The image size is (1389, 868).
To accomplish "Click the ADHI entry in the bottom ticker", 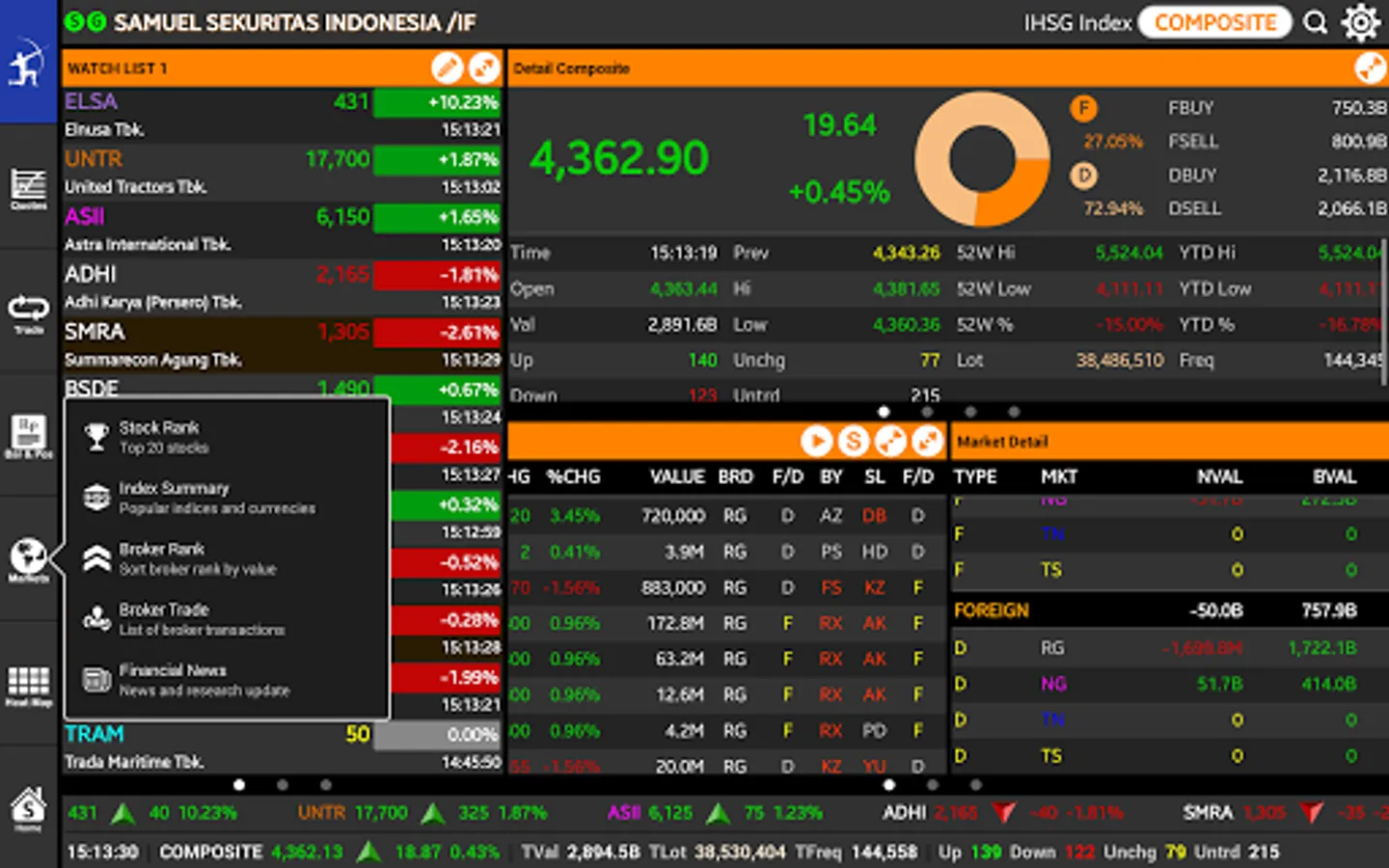I will (x=1003, y=813).
